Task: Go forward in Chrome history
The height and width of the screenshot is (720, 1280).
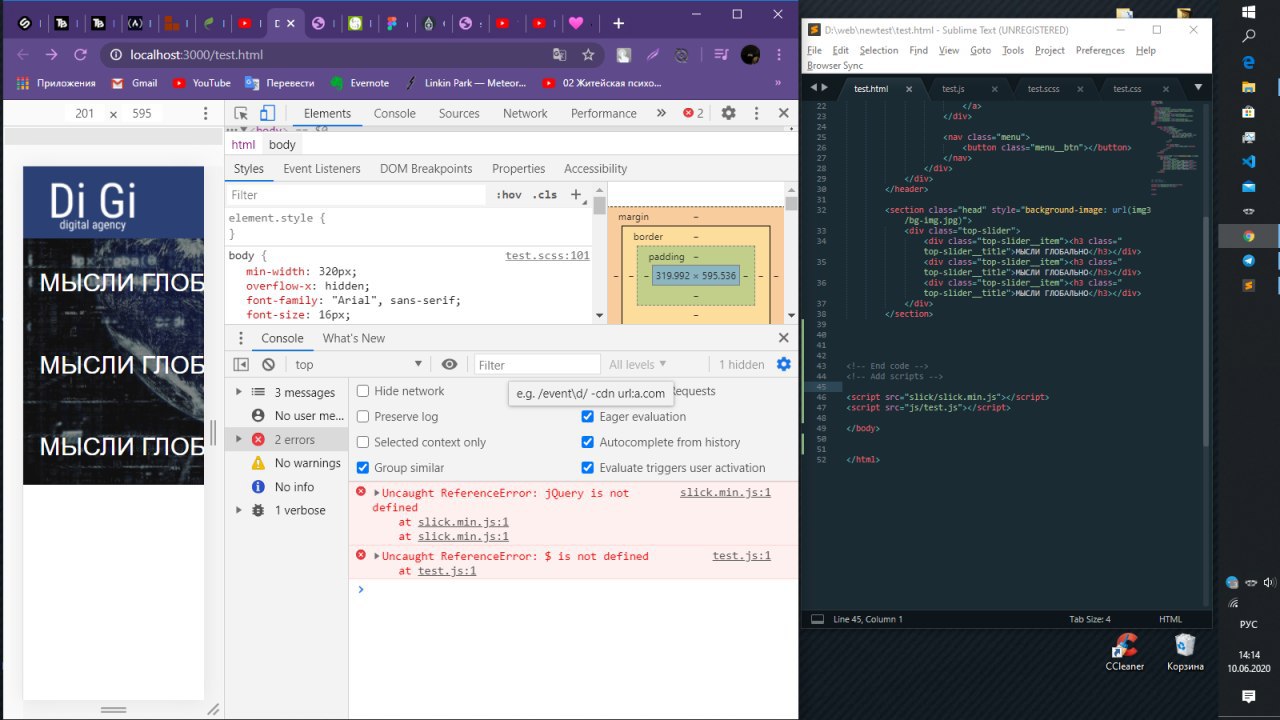Action: (51, 55)
